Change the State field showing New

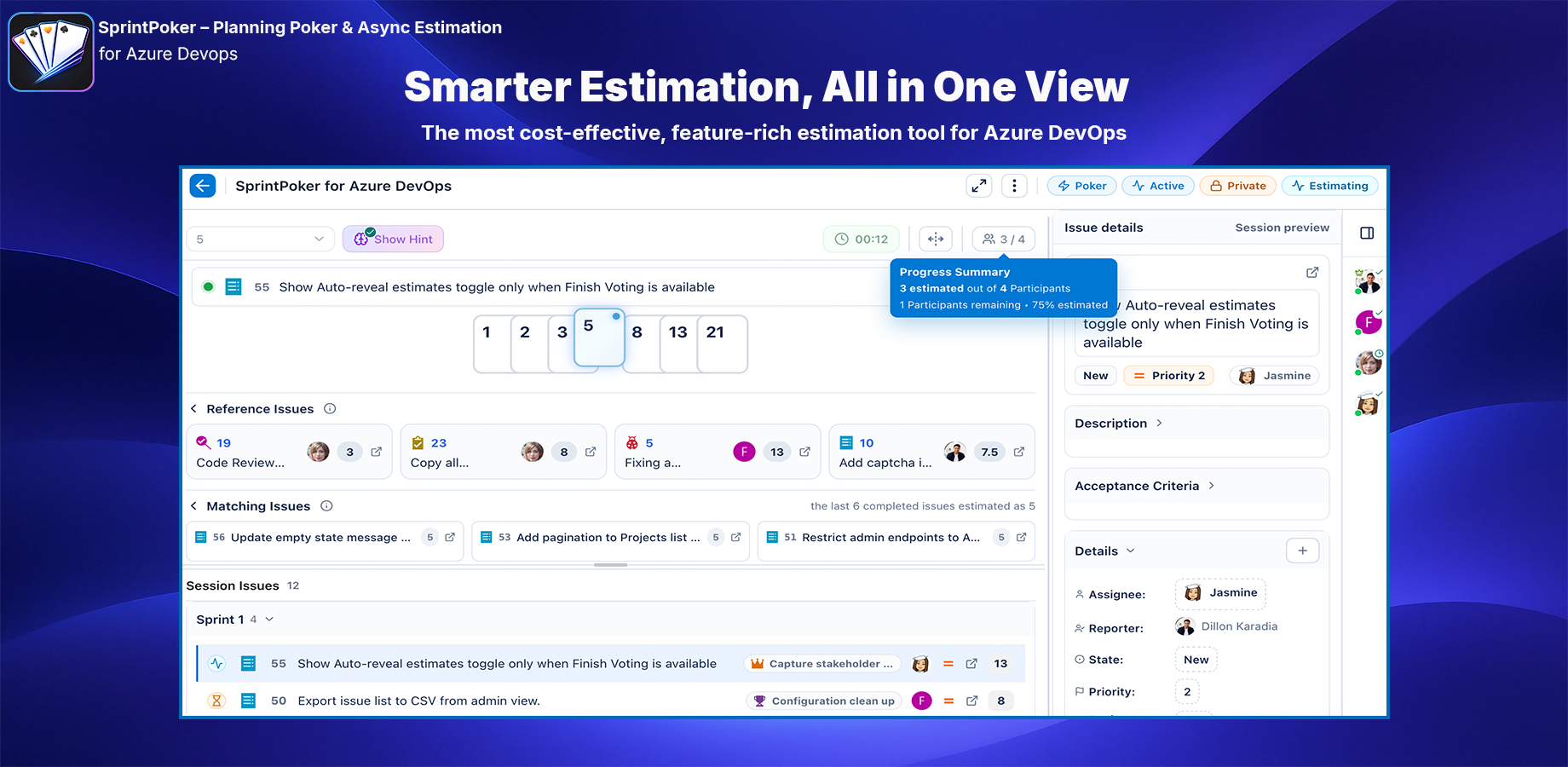pyautogui.click(x=1196, y=660)
